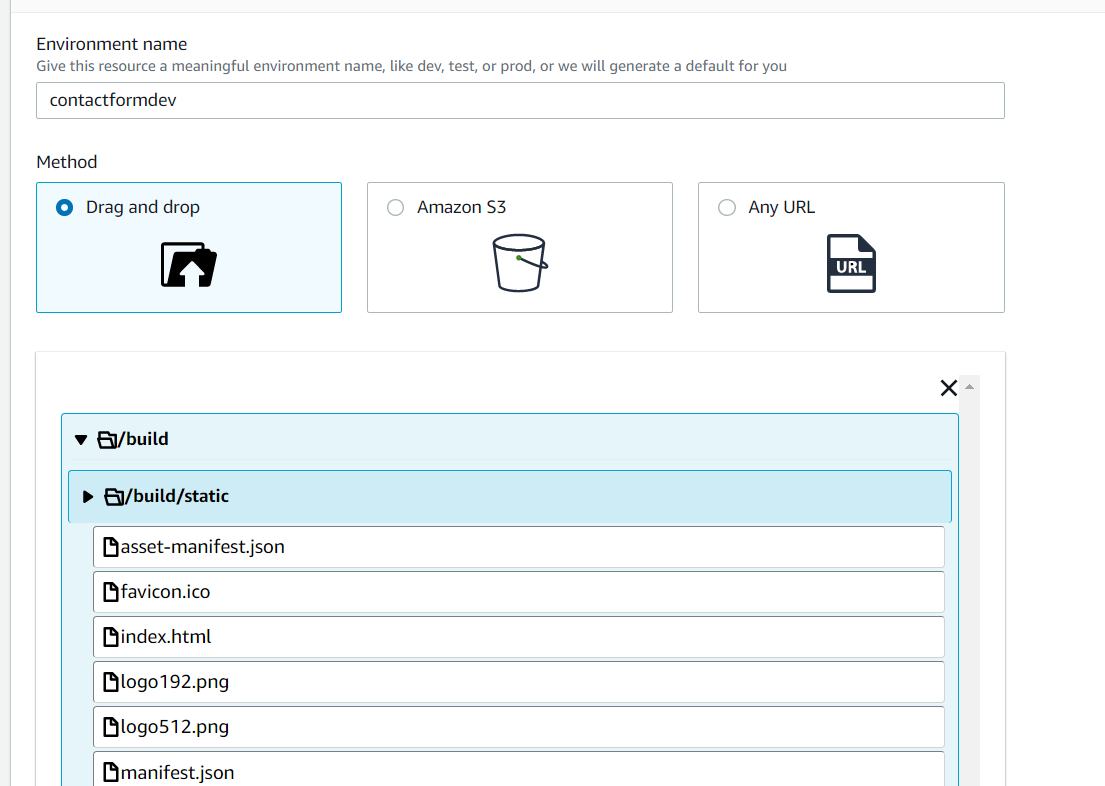Click the drag and drop folder upload icon
Viewport: 1105px width, 786px height.
(x=189, y=264)
